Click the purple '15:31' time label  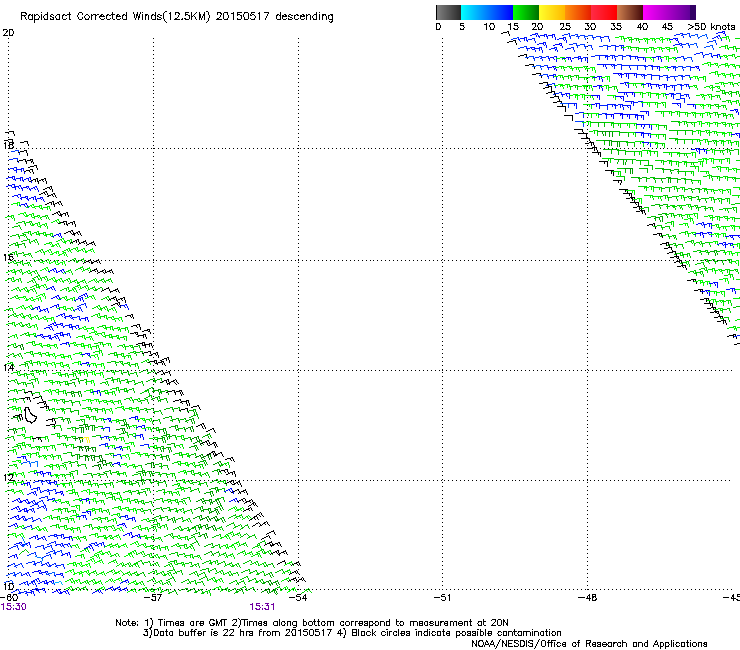pyautogui.click(x=262, y=607)
